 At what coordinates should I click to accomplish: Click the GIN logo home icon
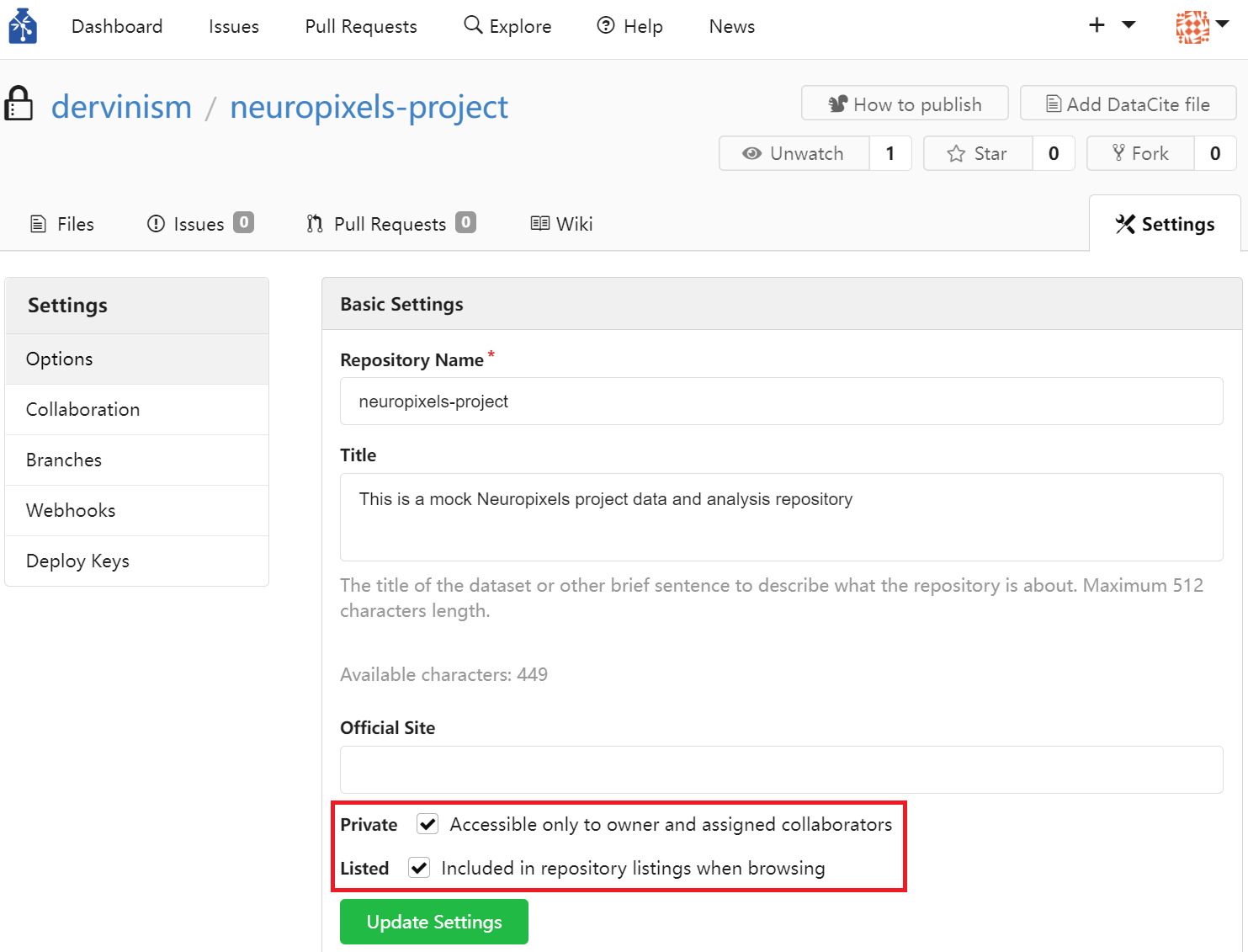pos(23,26)
